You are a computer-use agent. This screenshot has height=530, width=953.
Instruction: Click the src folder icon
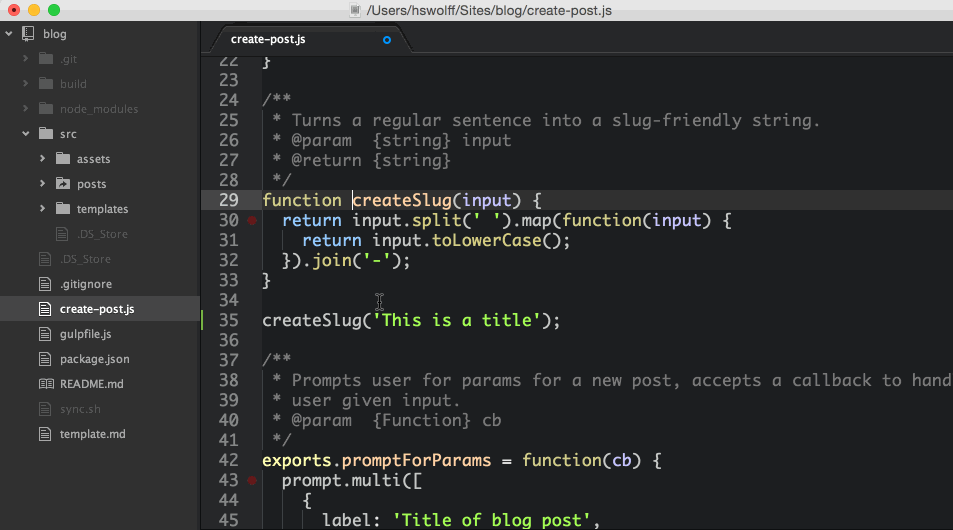(45, 134)
